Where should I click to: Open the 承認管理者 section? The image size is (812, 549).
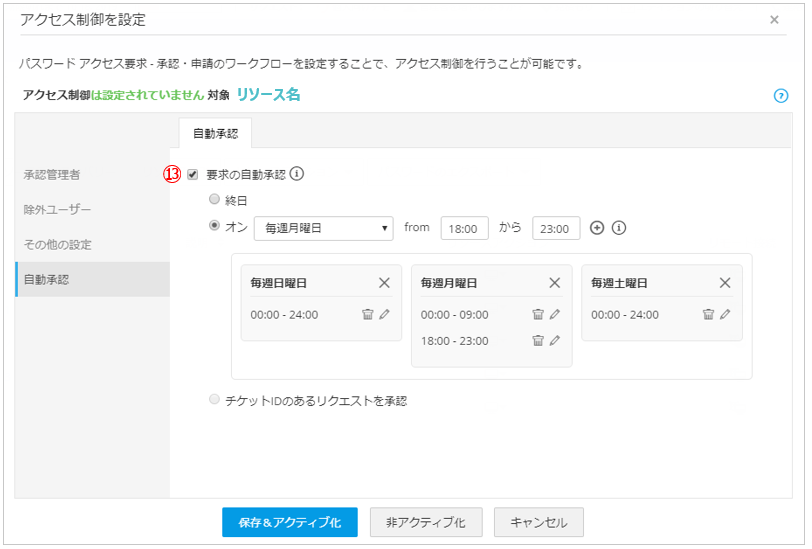tap(52, 175)
